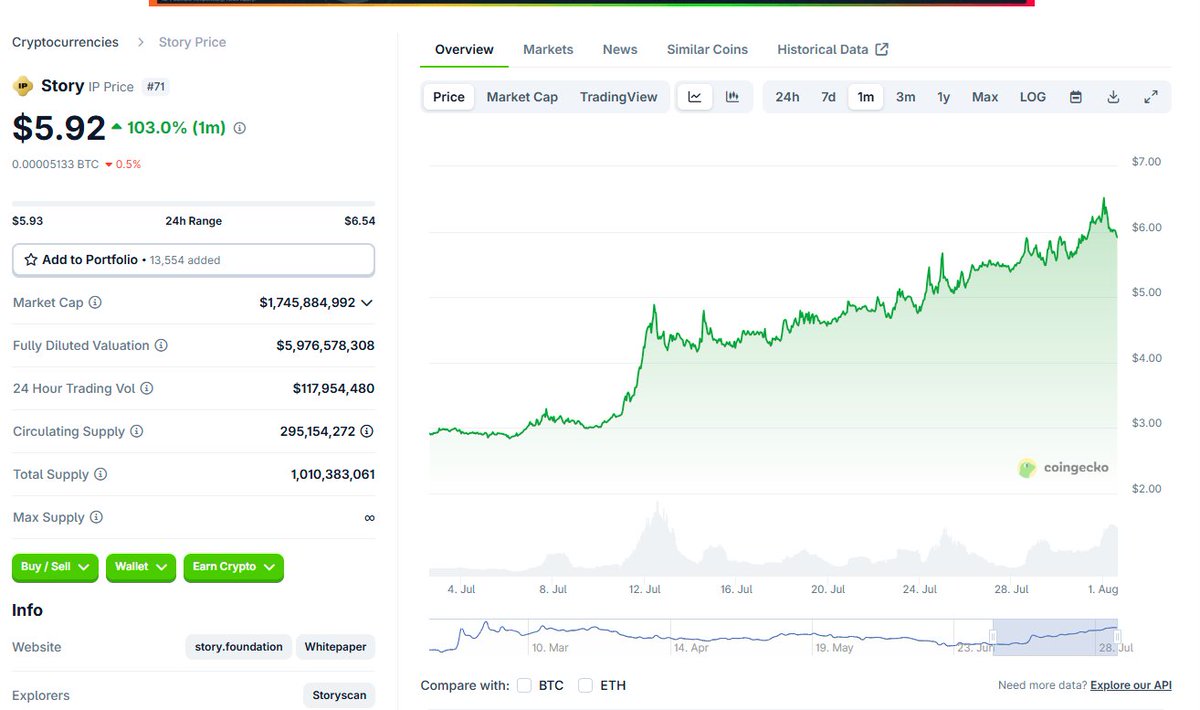Click the Fully Diluted Valuation info icon
Screen dimensions: 1200x710
(161, 345)
